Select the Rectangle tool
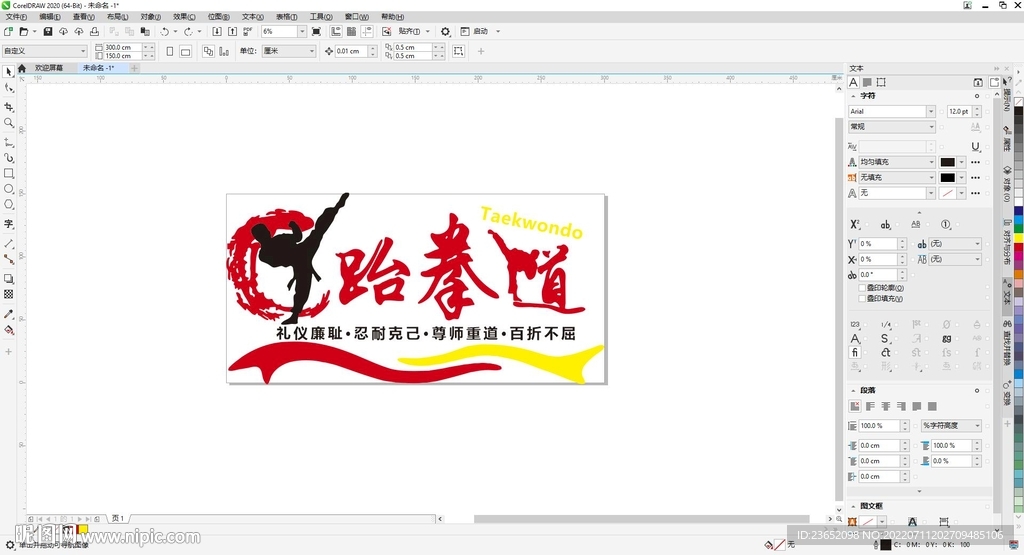The image size is (1024, 555). tap(8, 173)
